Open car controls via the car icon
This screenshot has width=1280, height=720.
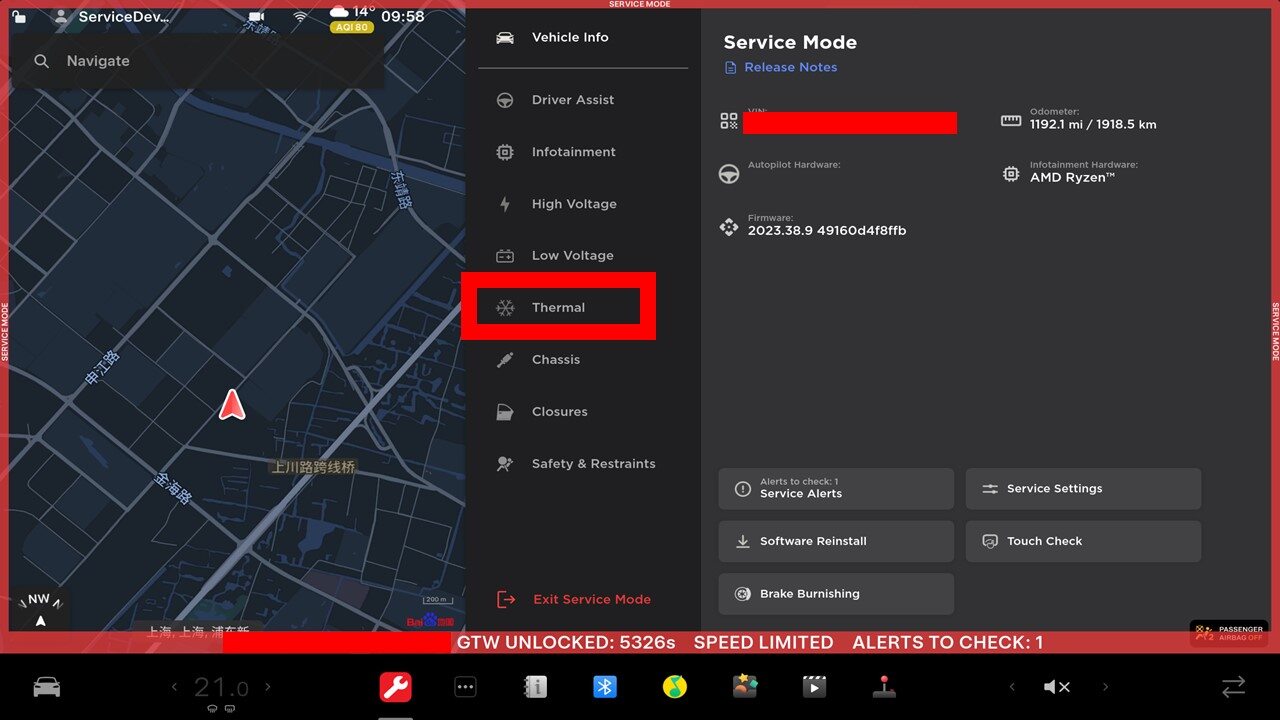click(x=47, y=687)
